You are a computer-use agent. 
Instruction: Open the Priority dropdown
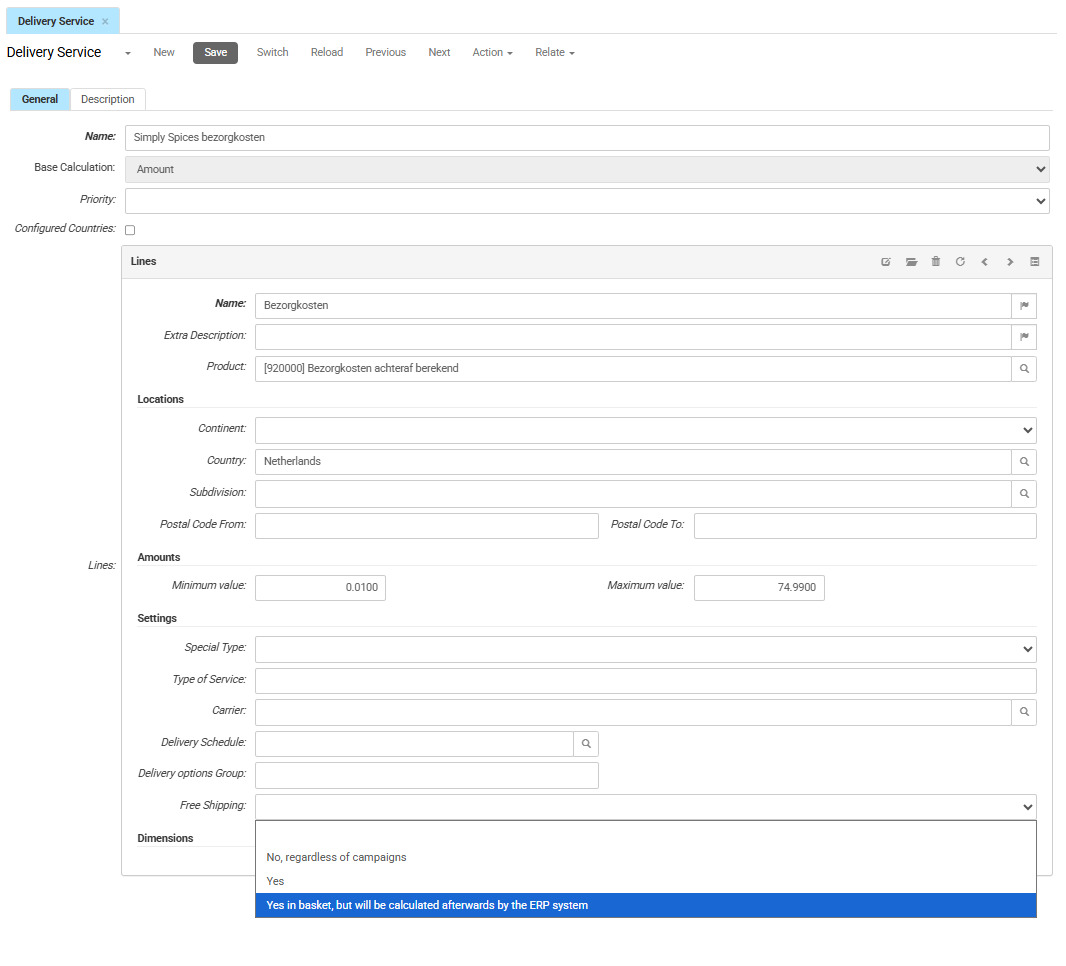587,201
